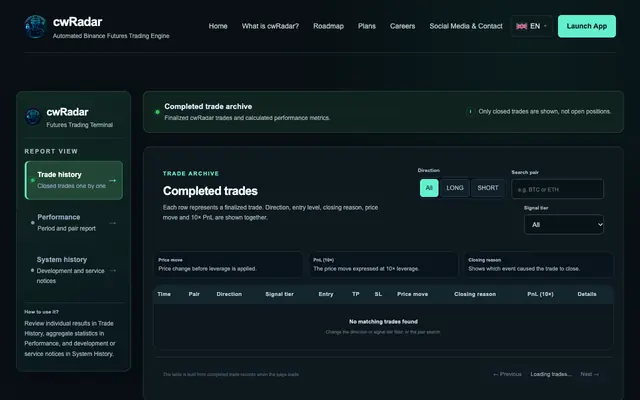Click the TRADE ARCHIVE label
Screen dimensions: 640x400
tap(191, 173)
